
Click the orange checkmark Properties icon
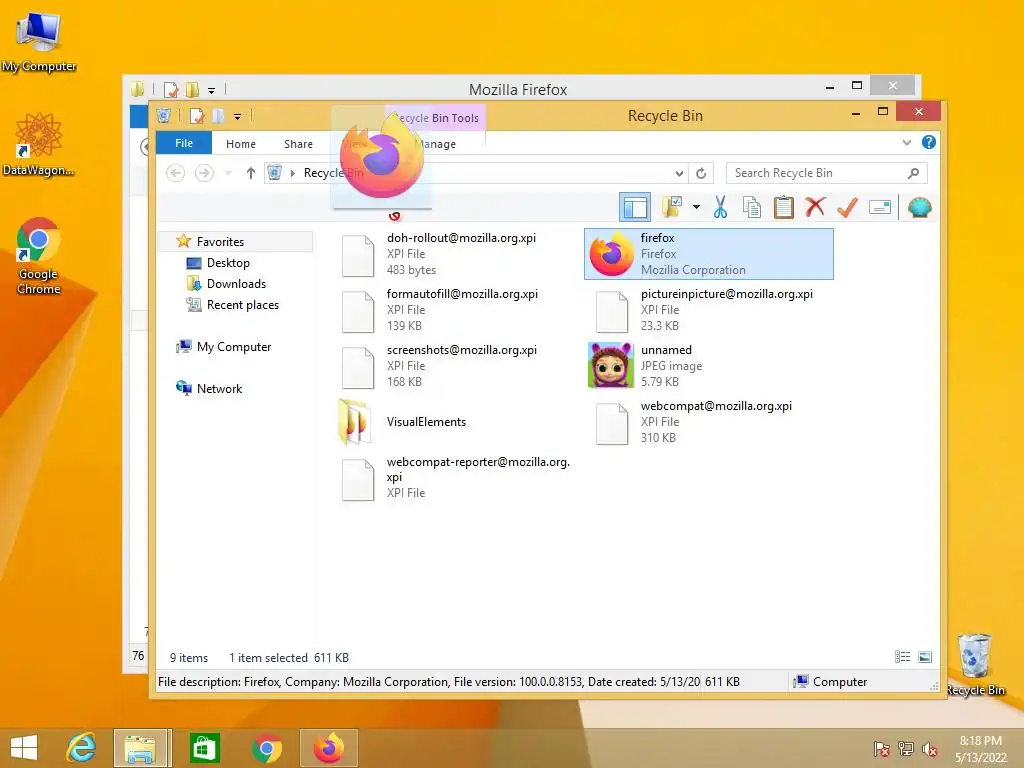[847, 208]
